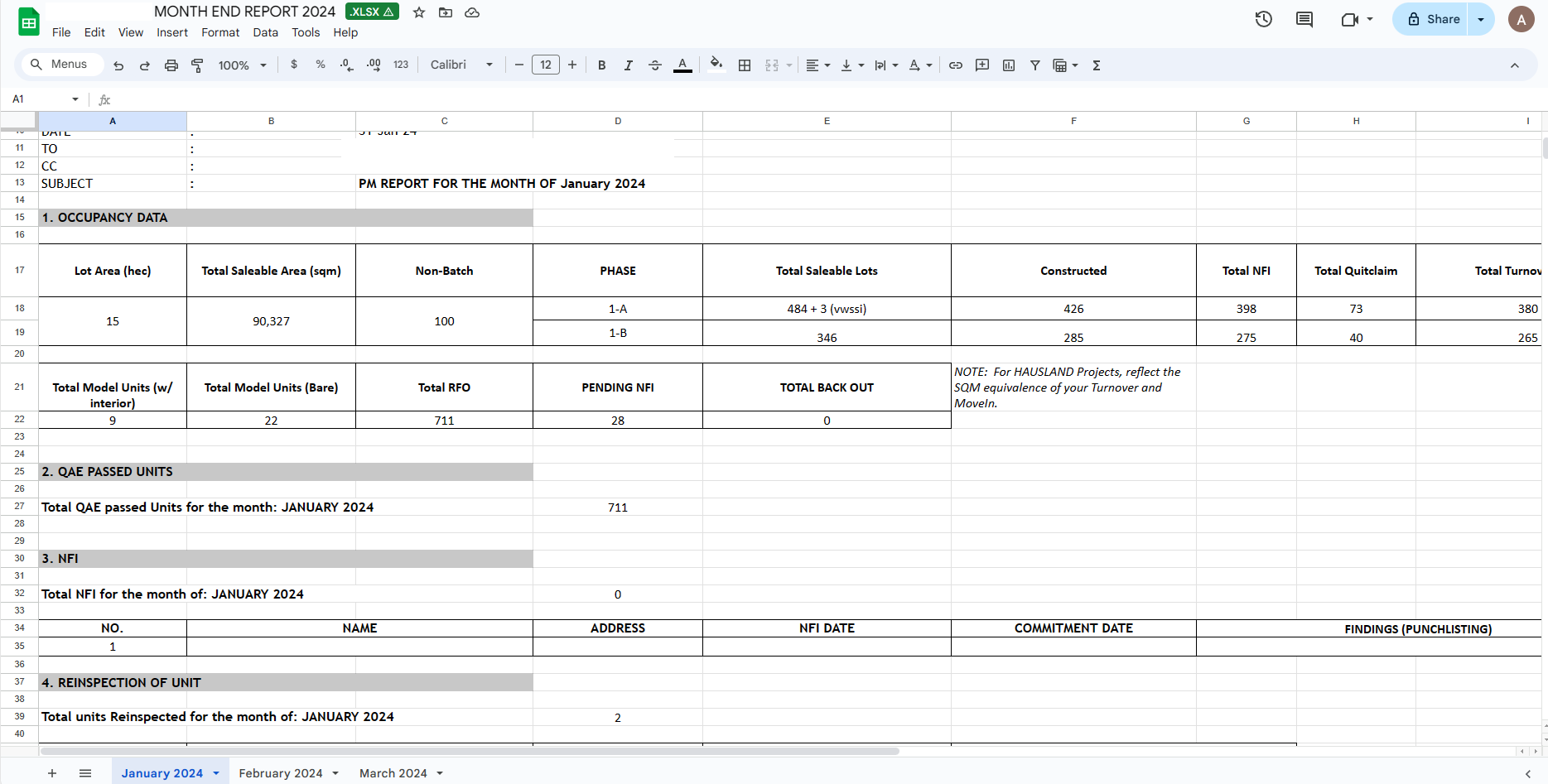Click the Undo icon
Screen dimensions: 1548x784
click(118, 65)
